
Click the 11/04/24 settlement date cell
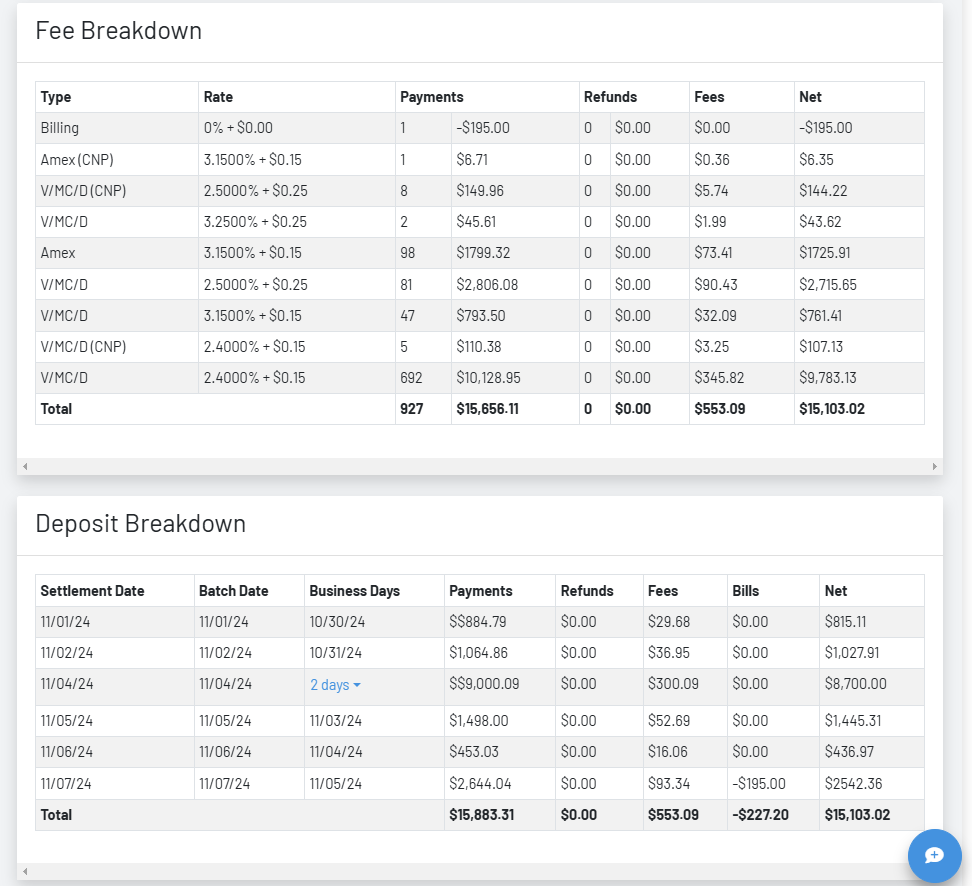click(67, 685)
